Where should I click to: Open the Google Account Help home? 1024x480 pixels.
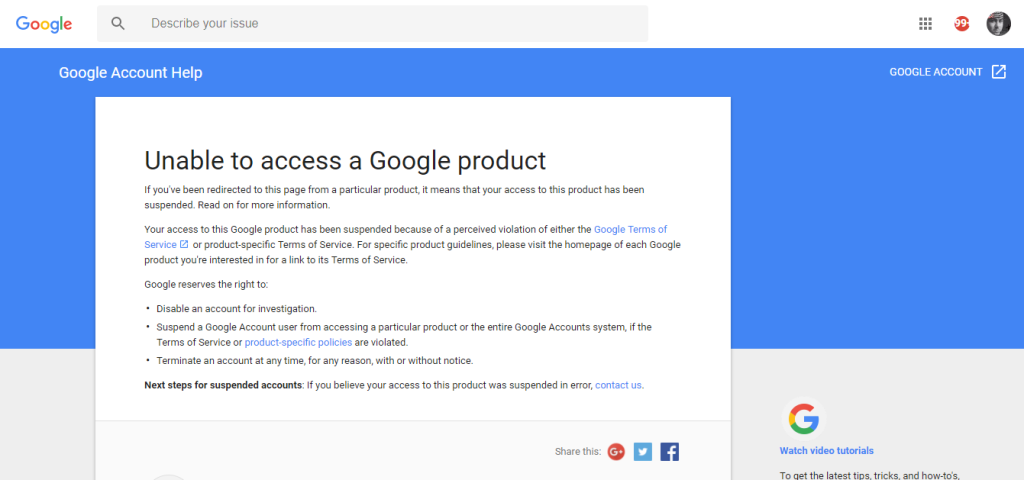(130, 73)
